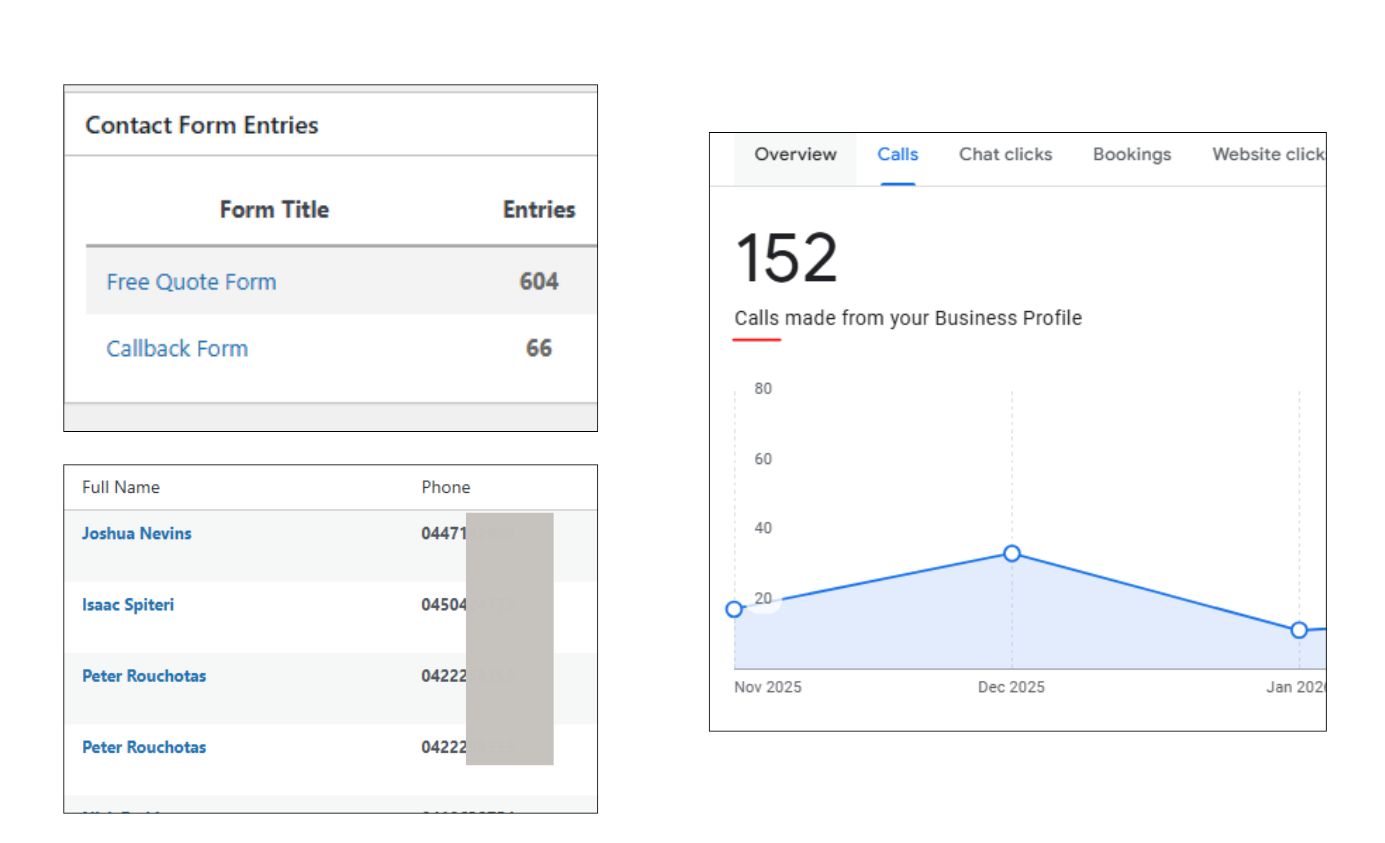Click the Phone column header
Viewport: 1385px width, 843px height.
pos(445,488)
